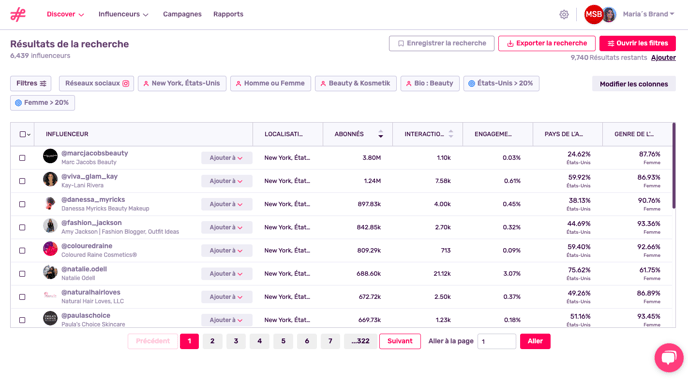Open Ajouter à dropdown for @viva_glam_kay
The width and height of the screenshot is (688, 380).
pos(226,181)
